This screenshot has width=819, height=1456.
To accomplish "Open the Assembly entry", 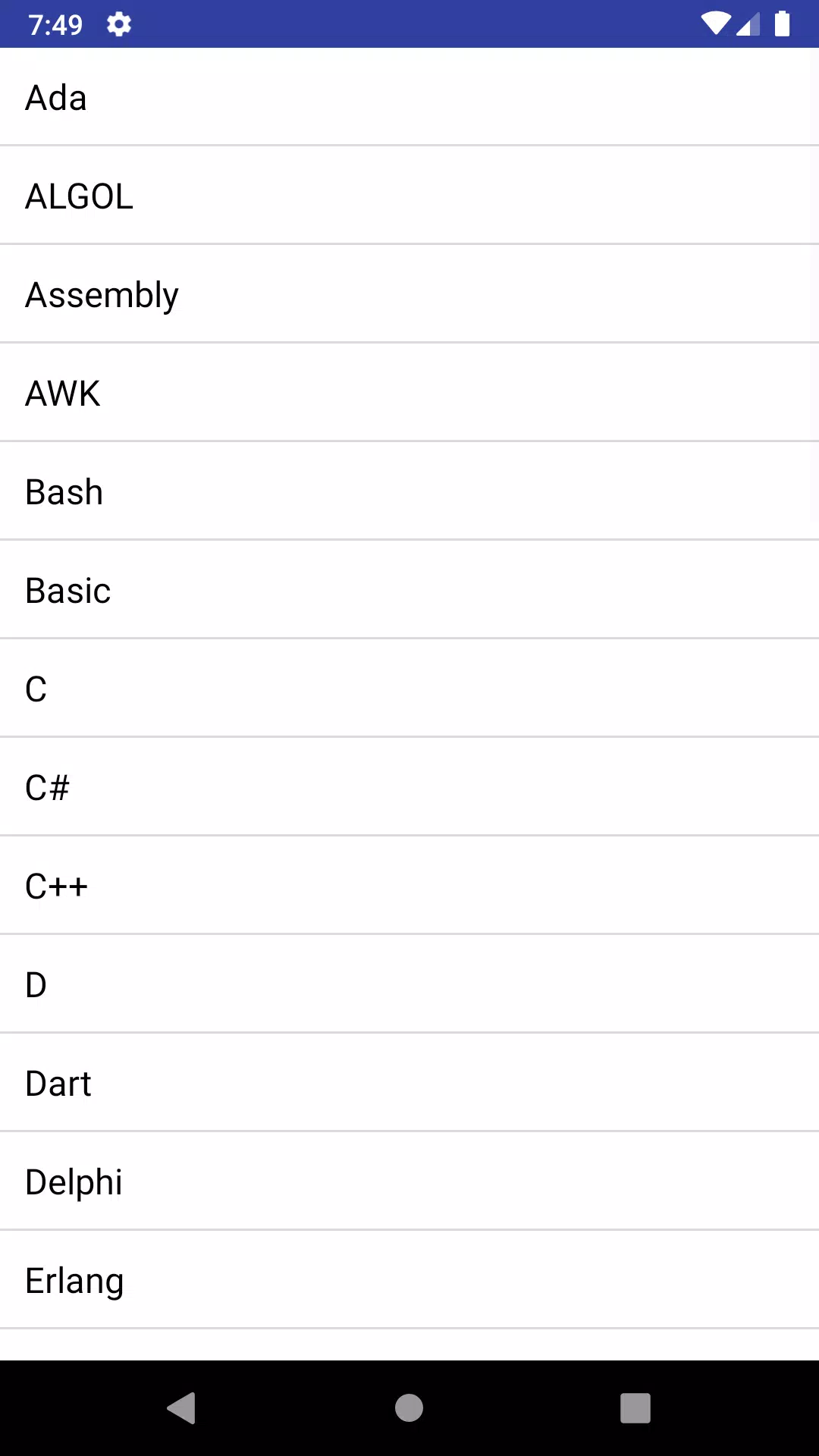I will click(x=409, y=293).
